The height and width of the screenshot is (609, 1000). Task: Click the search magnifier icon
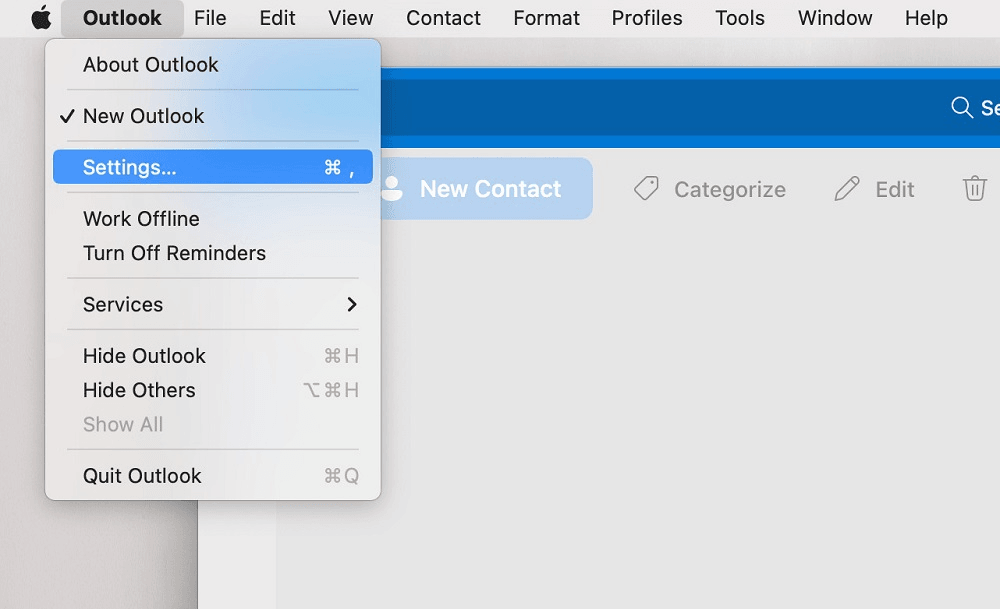pos(961,108)
